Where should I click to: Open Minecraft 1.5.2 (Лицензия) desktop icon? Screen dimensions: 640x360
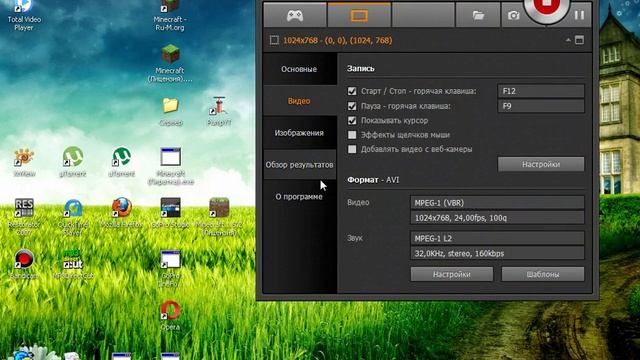pos(219,217)
